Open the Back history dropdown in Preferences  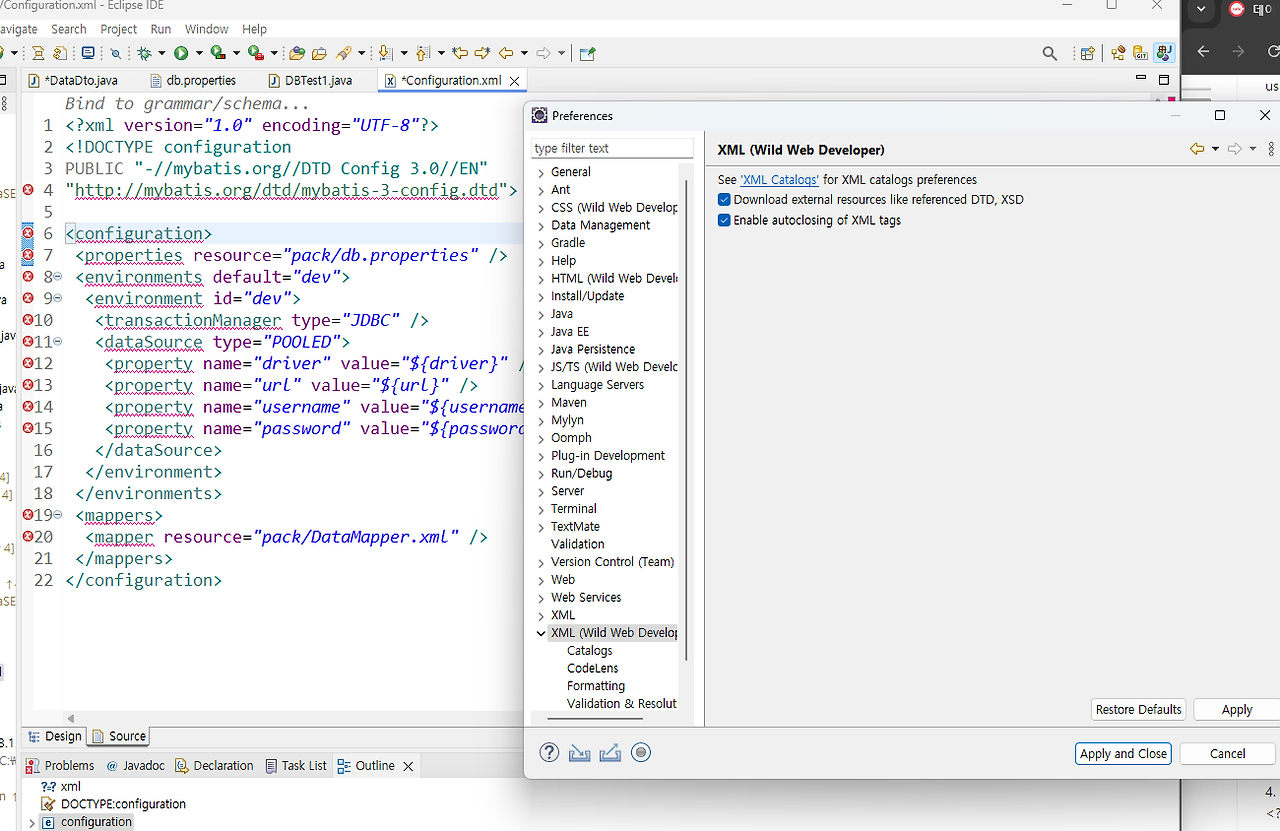pyautogui.click(x=1215, y=149)
